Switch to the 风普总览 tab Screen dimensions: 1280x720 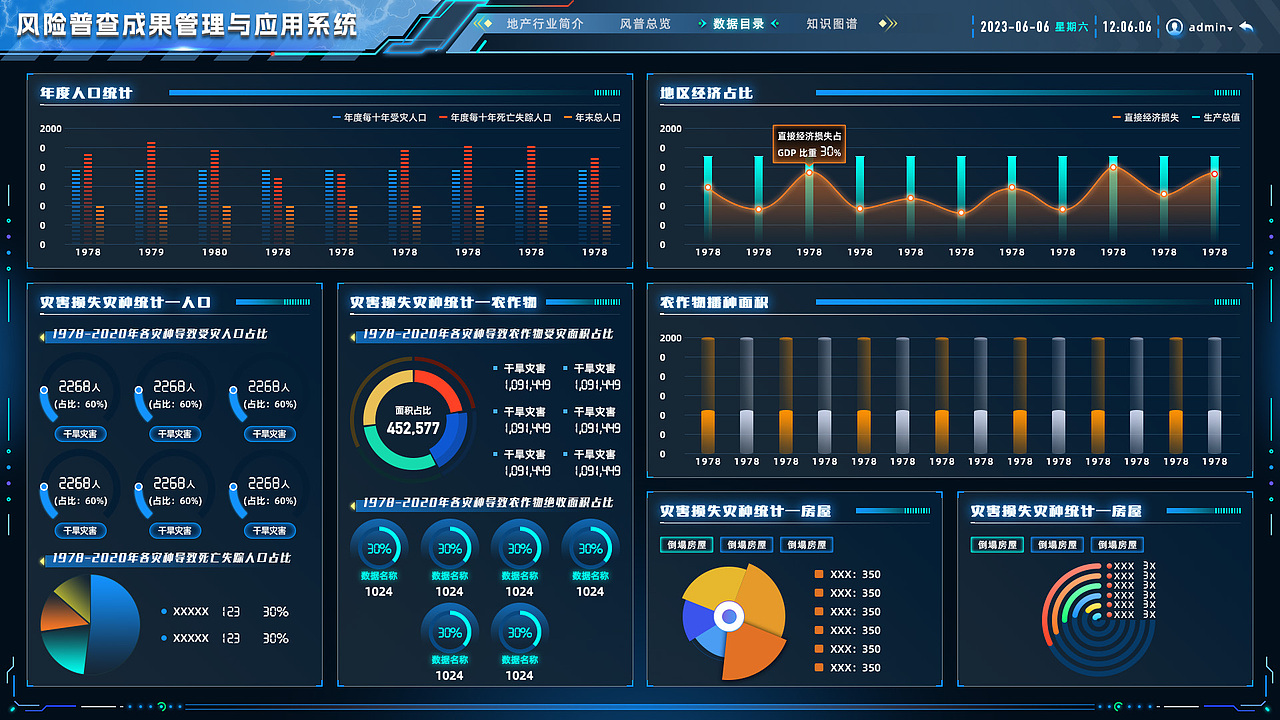tap(645, 23)
